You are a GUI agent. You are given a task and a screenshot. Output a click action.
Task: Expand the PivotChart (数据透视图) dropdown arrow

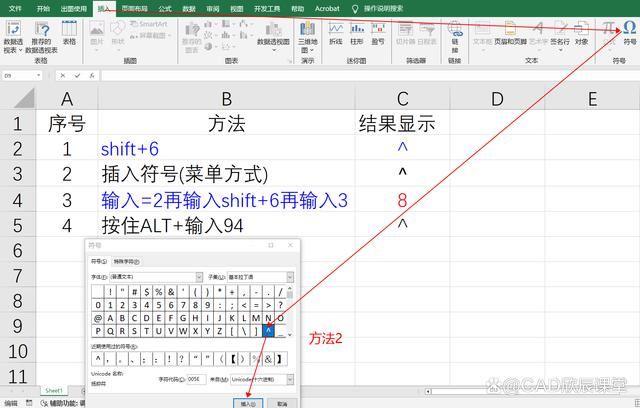pyautogui.click(x=273, y=51)
